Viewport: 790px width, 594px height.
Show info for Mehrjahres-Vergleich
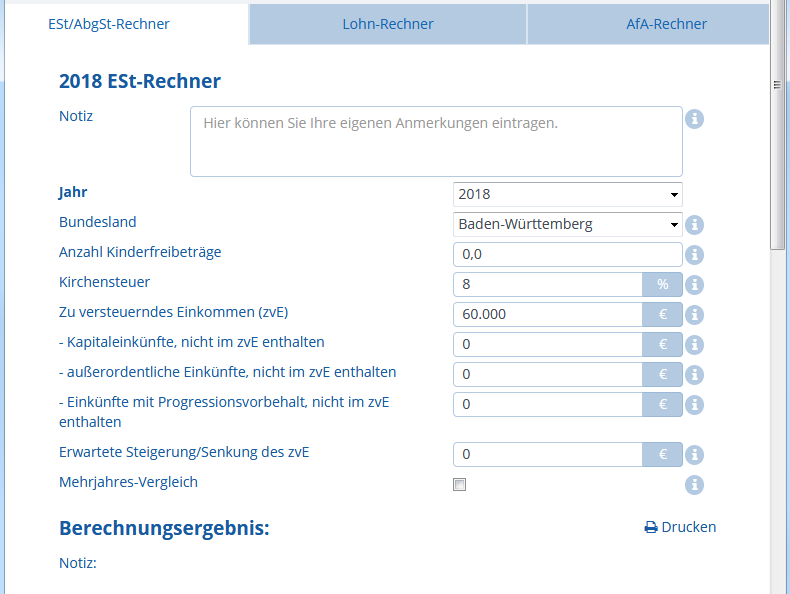click(x=694, y=485)
